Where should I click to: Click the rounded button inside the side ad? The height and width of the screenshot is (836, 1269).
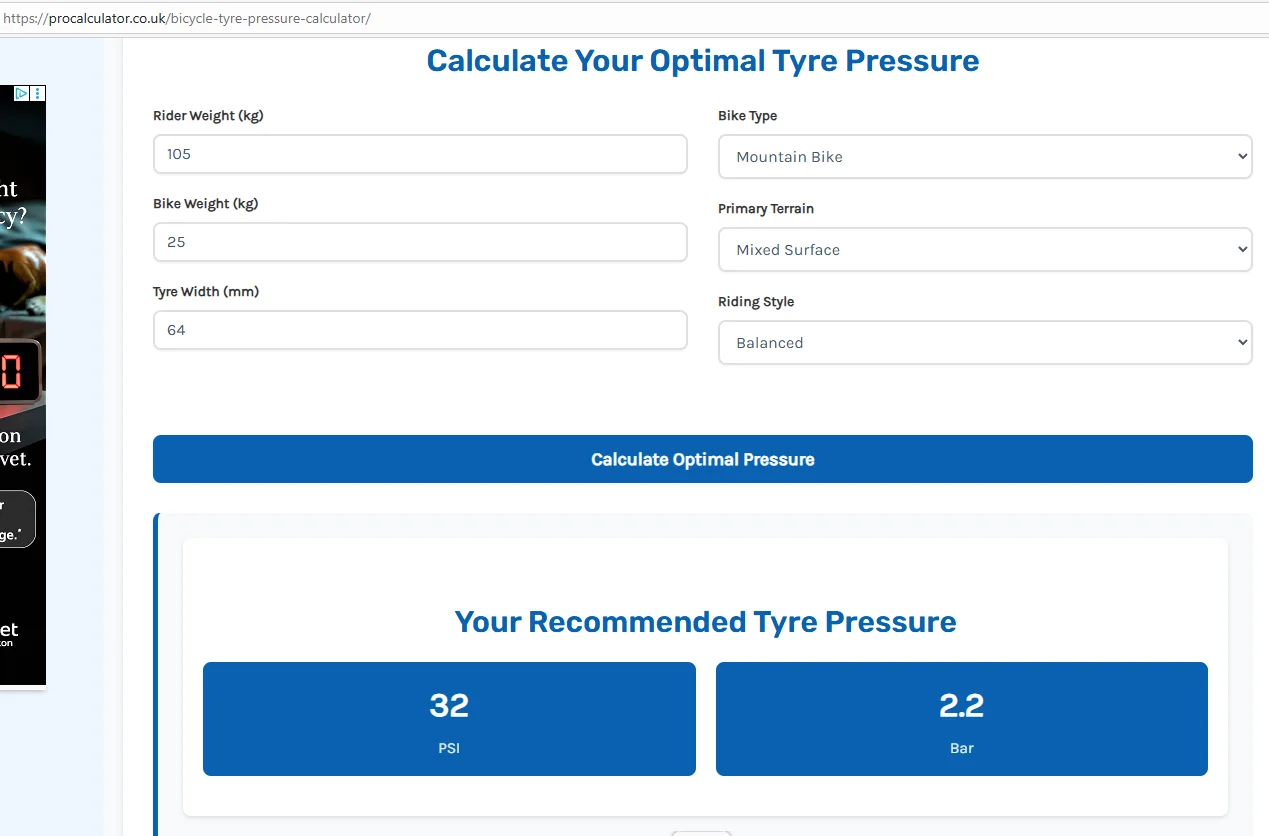tap(17, 519)
